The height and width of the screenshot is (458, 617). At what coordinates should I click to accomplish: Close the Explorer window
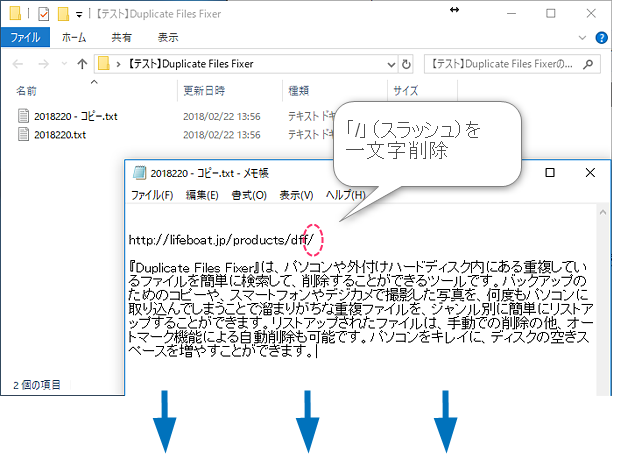[x=591, y=13]
